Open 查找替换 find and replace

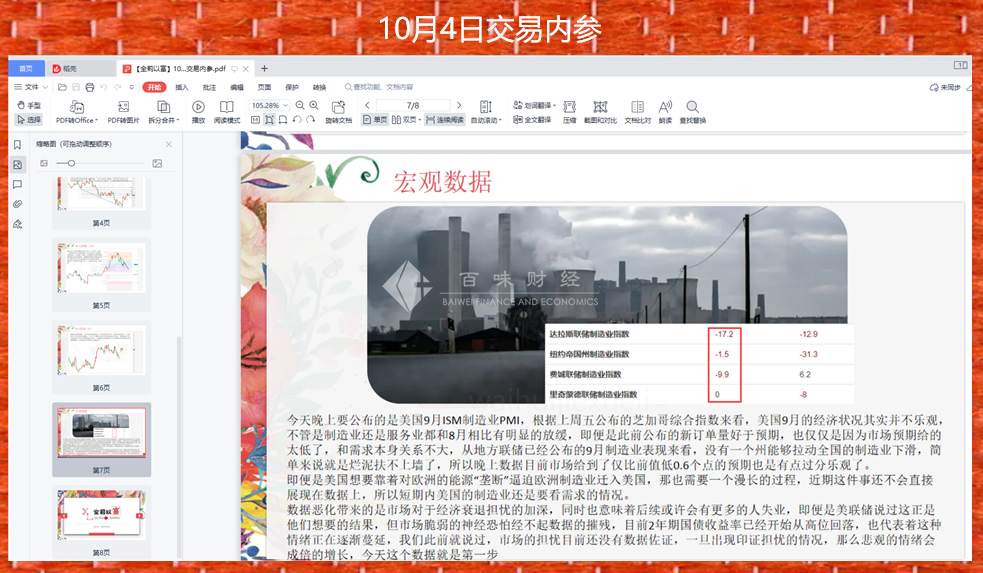(693, 112)
